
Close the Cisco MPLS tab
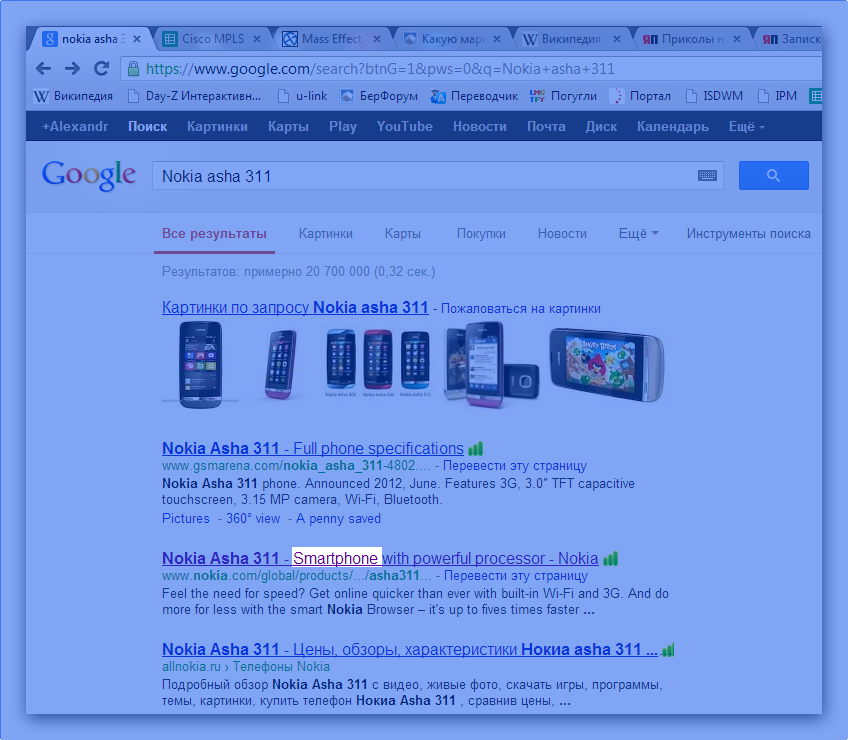257,40
